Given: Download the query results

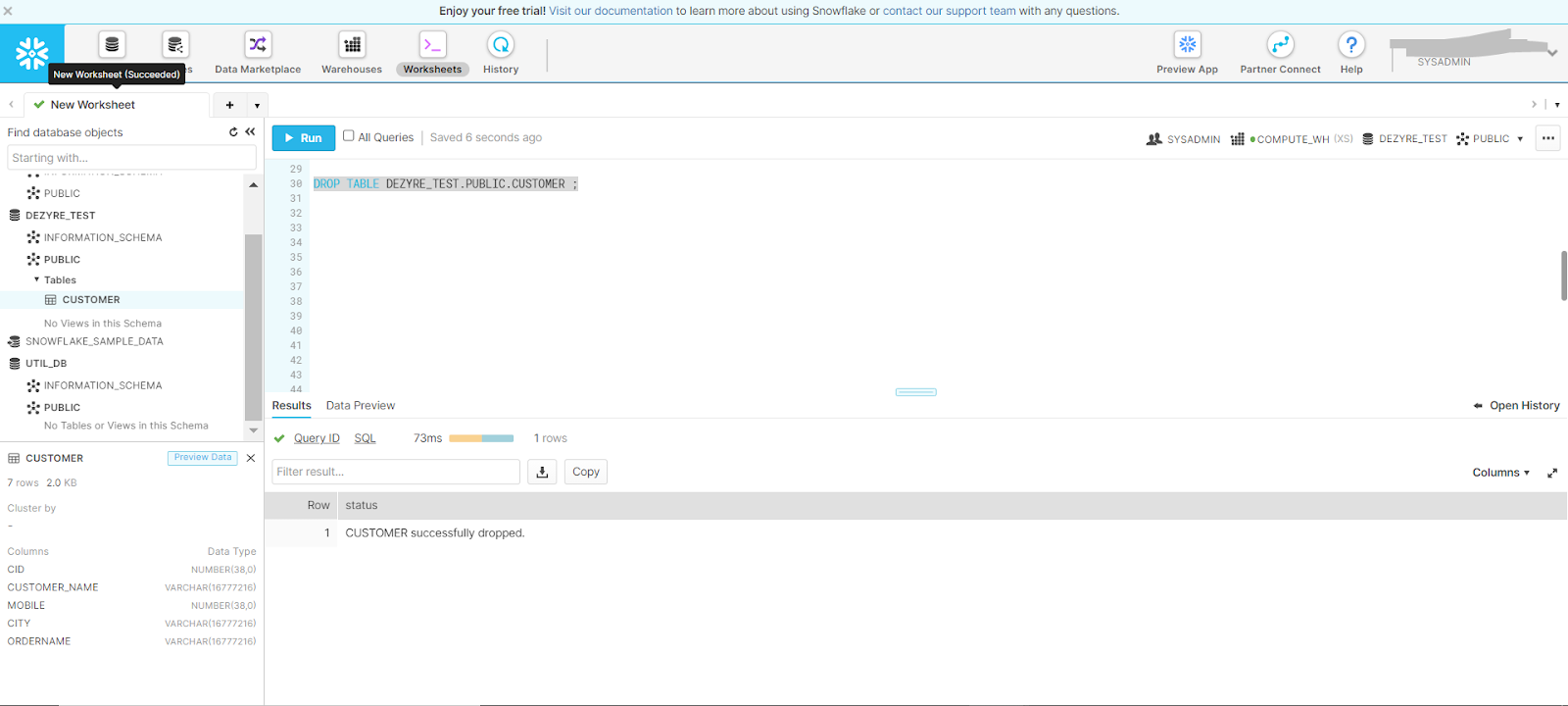Looking at the screenshot, I should pos(542,472).
